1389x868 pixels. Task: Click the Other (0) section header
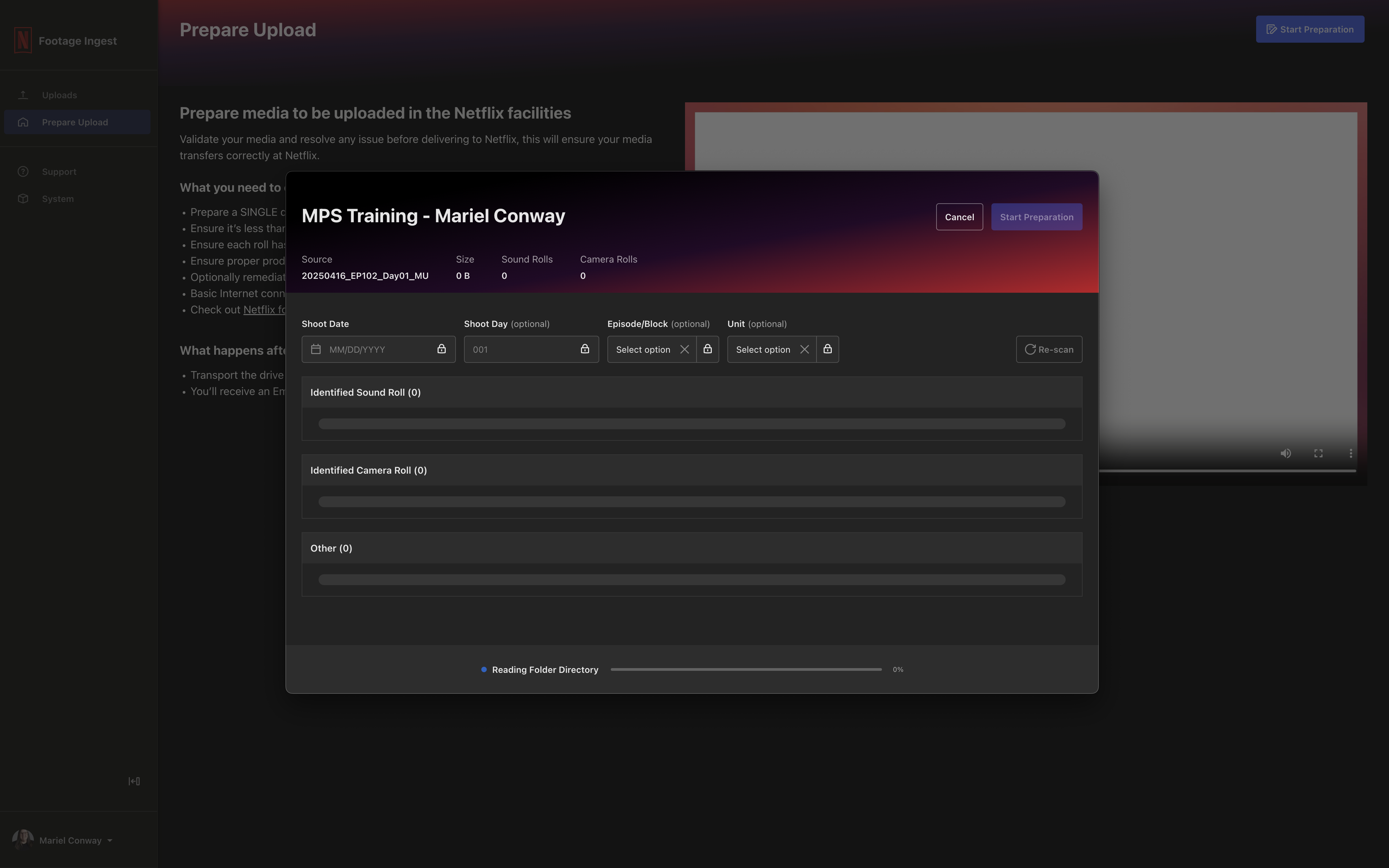tap(692, 548)
